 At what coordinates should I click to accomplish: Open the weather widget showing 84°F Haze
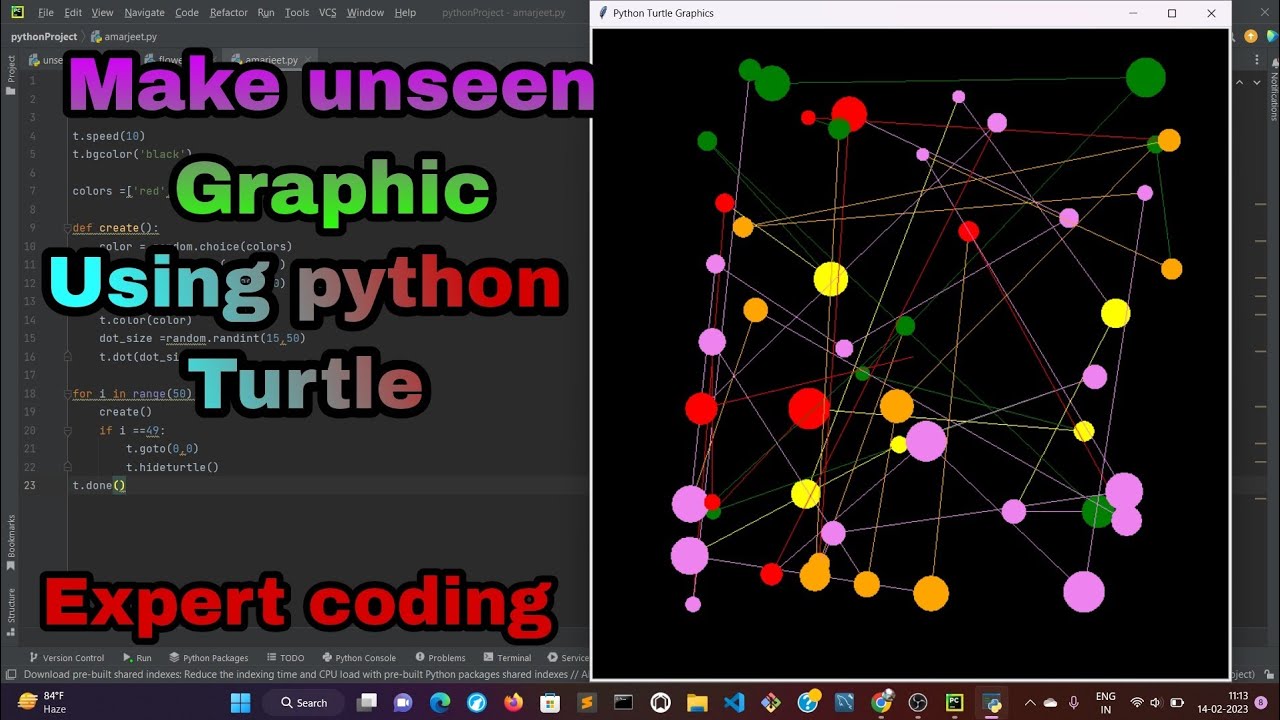(40, 702)
